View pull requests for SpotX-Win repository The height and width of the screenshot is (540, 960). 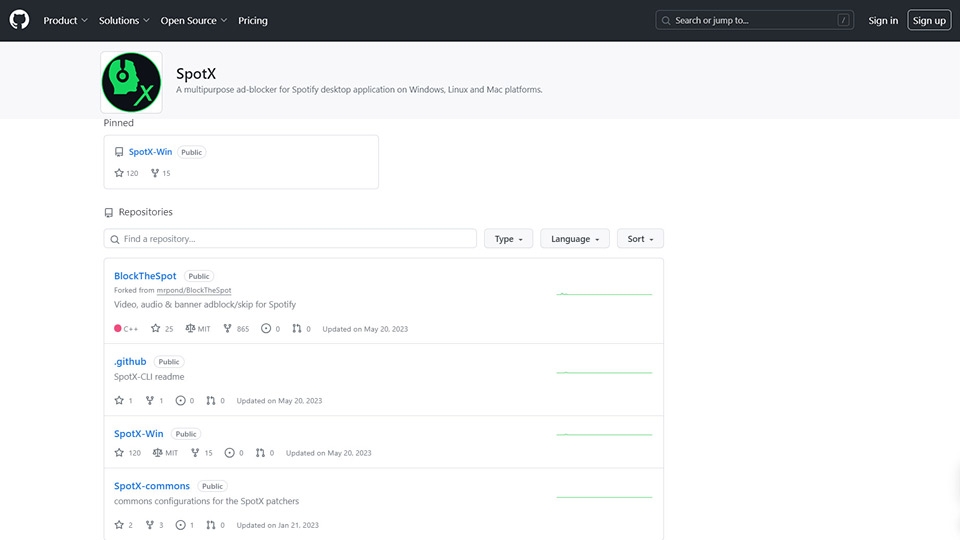coord(265,453)
